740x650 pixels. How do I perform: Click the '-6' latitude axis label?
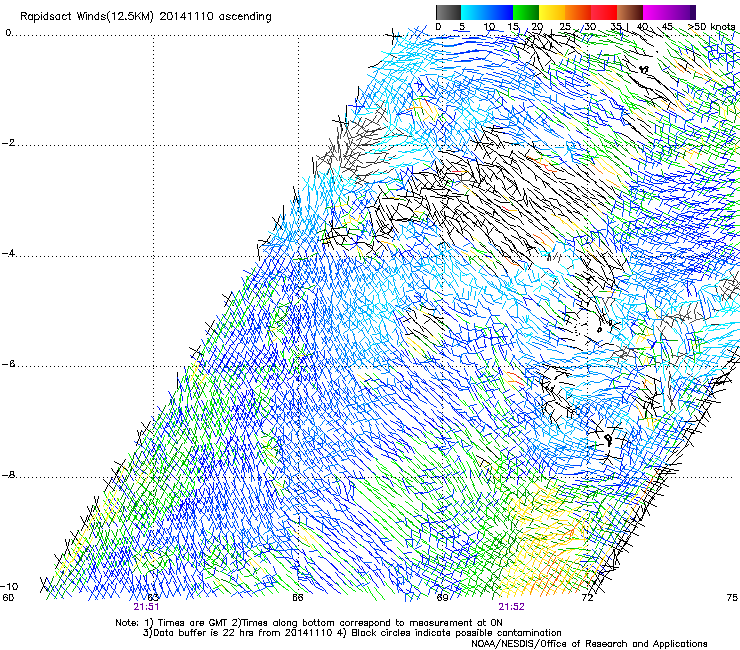tap(8, 364)
